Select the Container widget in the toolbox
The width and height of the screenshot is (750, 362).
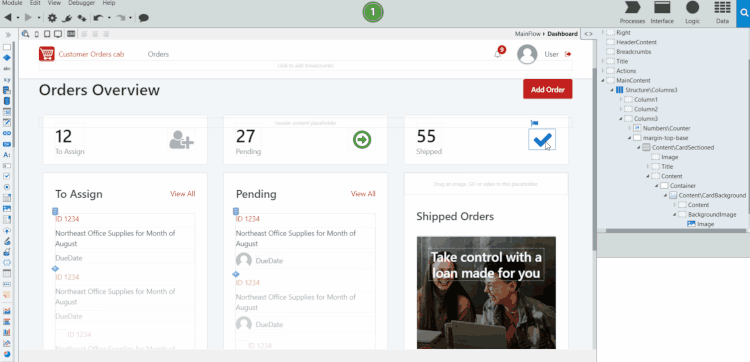pyautogui.click(x=7, y=47)
